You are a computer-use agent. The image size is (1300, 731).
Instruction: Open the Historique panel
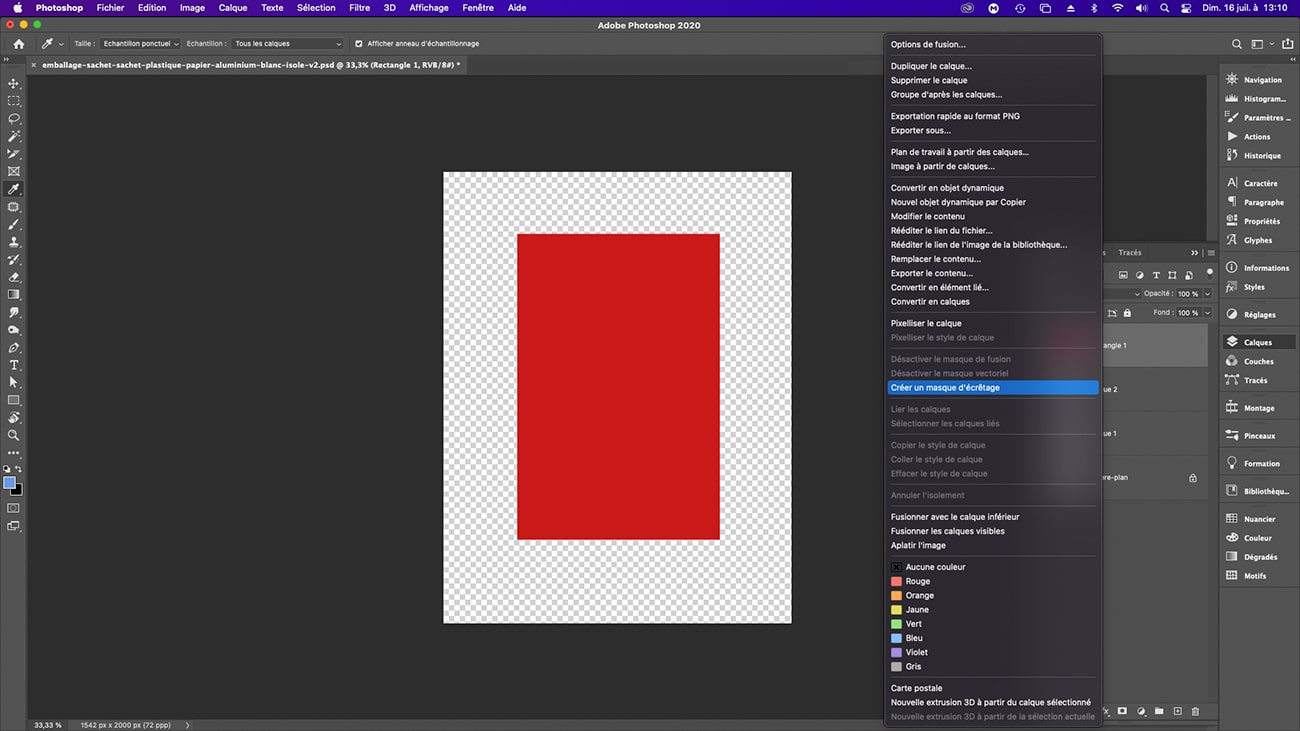pos(1261,156)
